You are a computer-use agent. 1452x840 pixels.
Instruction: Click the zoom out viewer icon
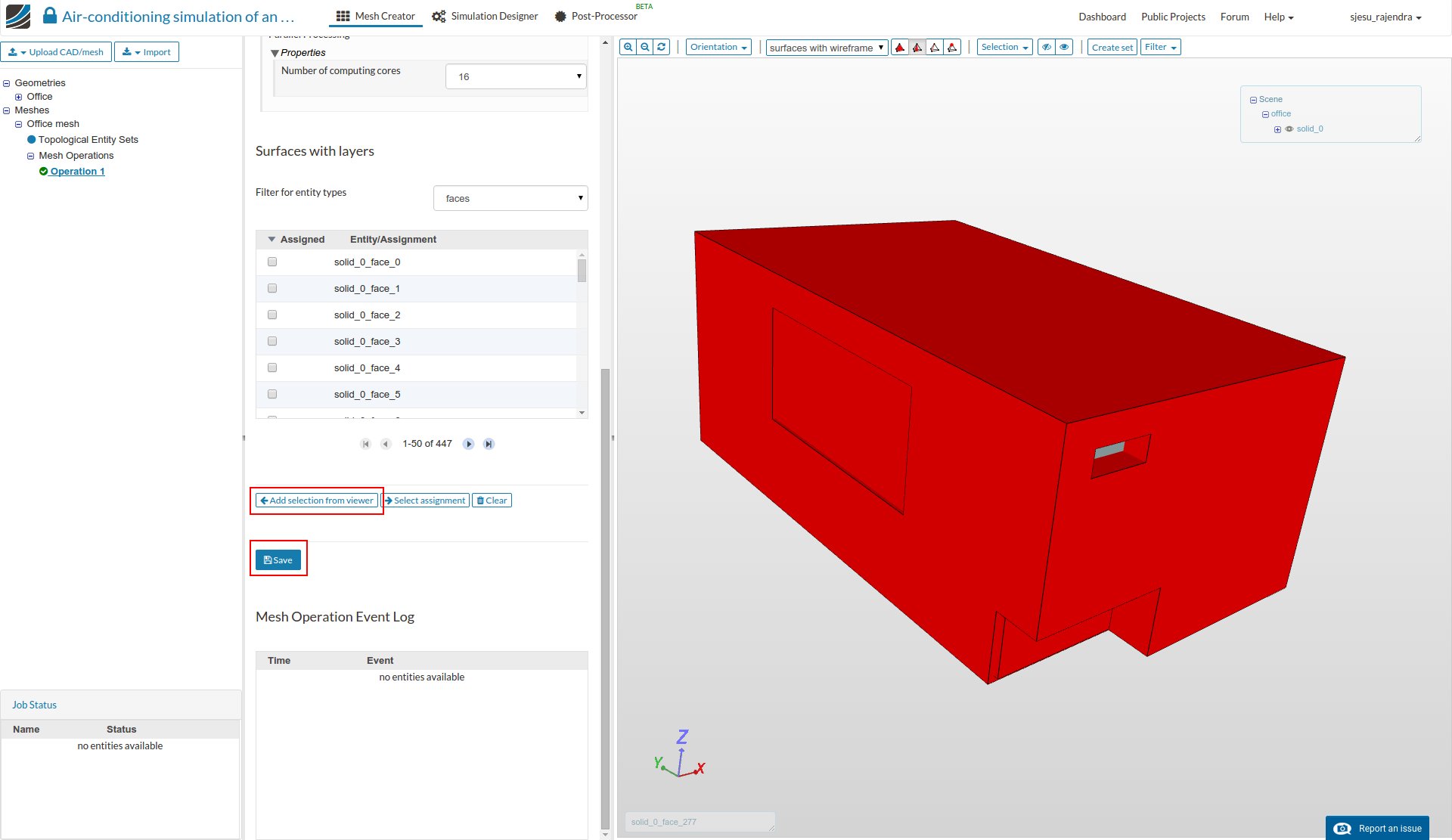tap(645, 47)
